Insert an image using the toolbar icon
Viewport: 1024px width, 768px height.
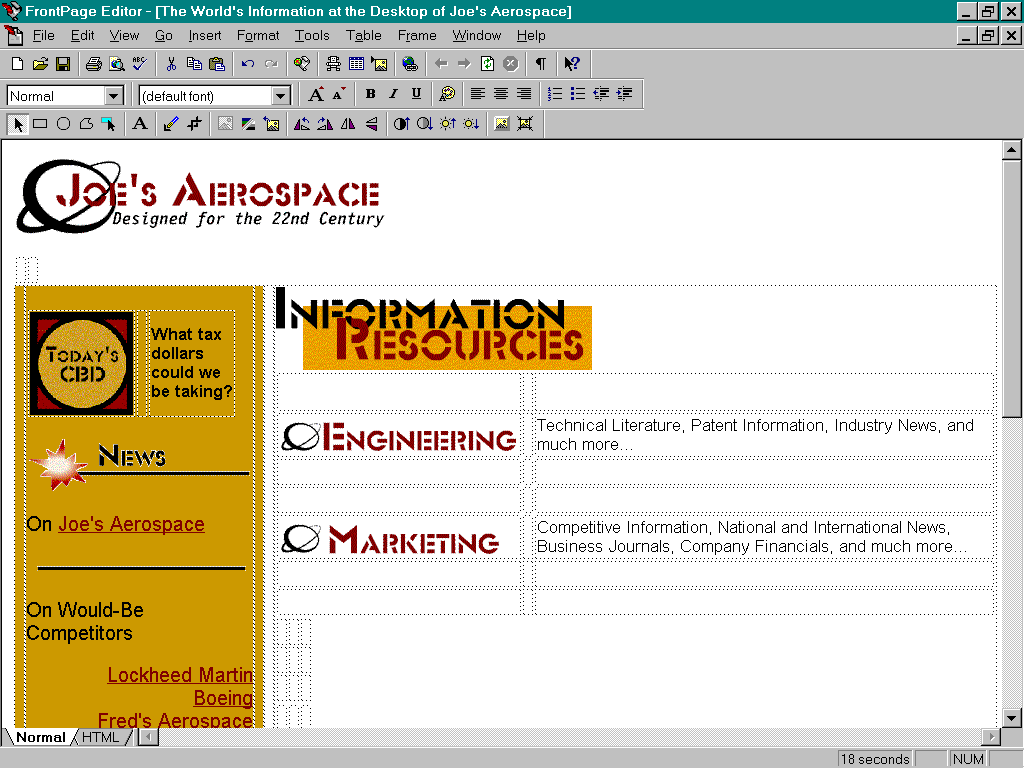pyautogui.click(x=379, y=63)
